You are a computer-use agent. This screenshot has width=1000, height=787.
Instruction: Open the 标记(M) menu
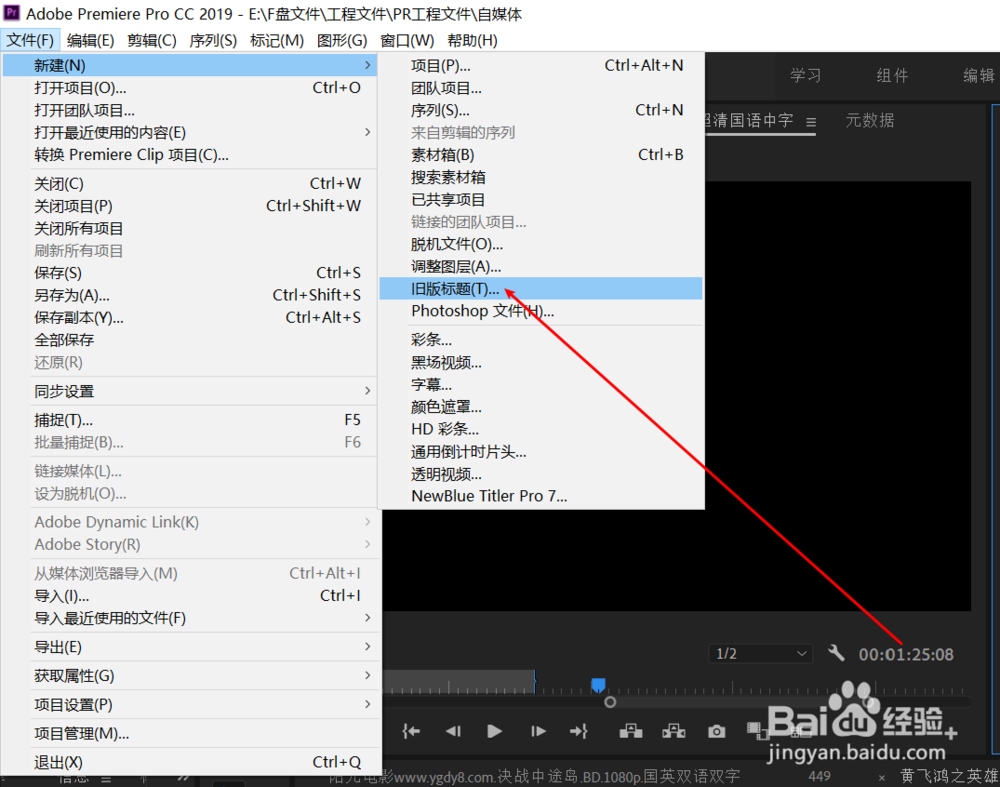click(277, 40)
